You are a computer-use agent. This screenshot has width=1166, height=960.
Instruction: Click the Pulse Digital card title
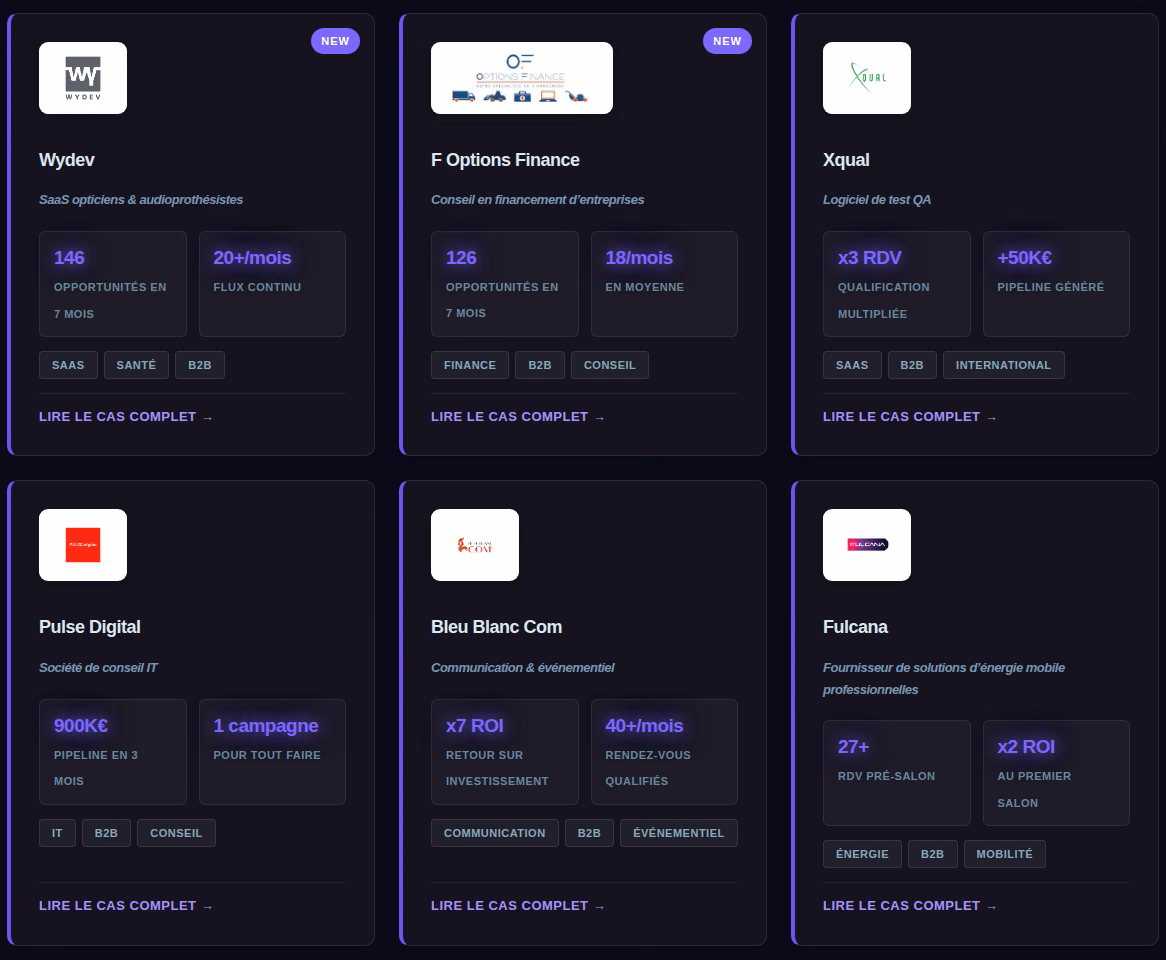click(x=90, y=627)
